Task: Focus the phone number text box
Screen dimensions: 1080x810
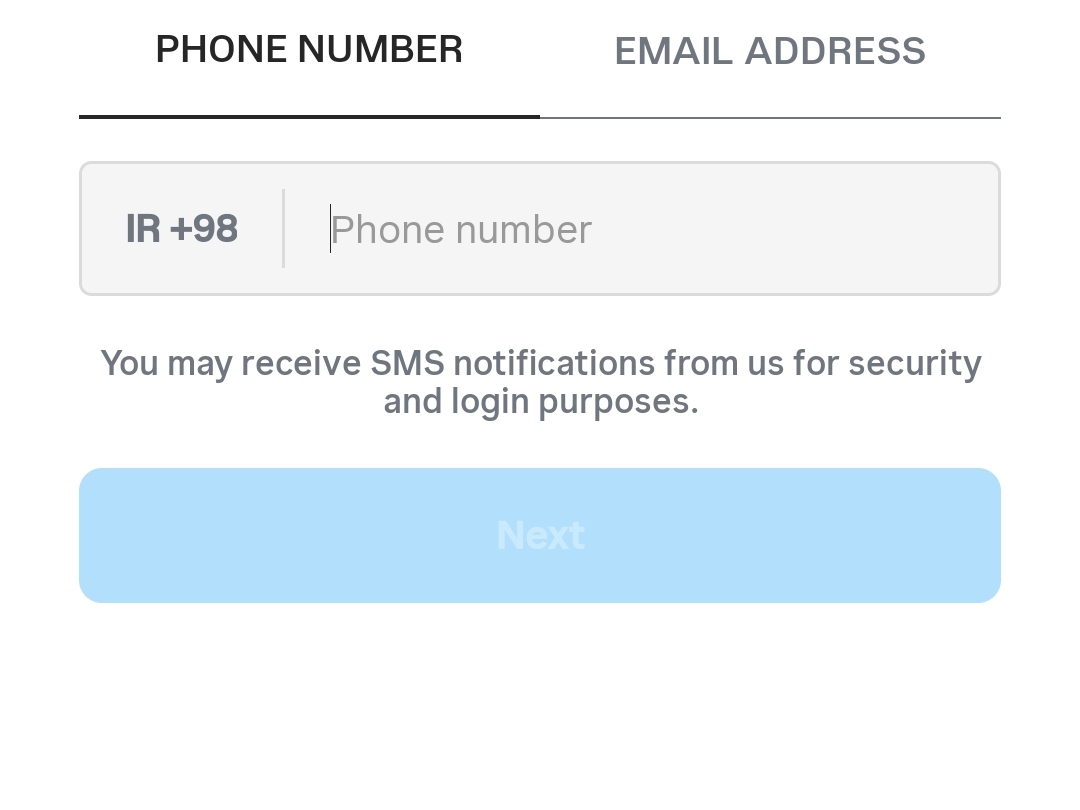Action: 640,230
